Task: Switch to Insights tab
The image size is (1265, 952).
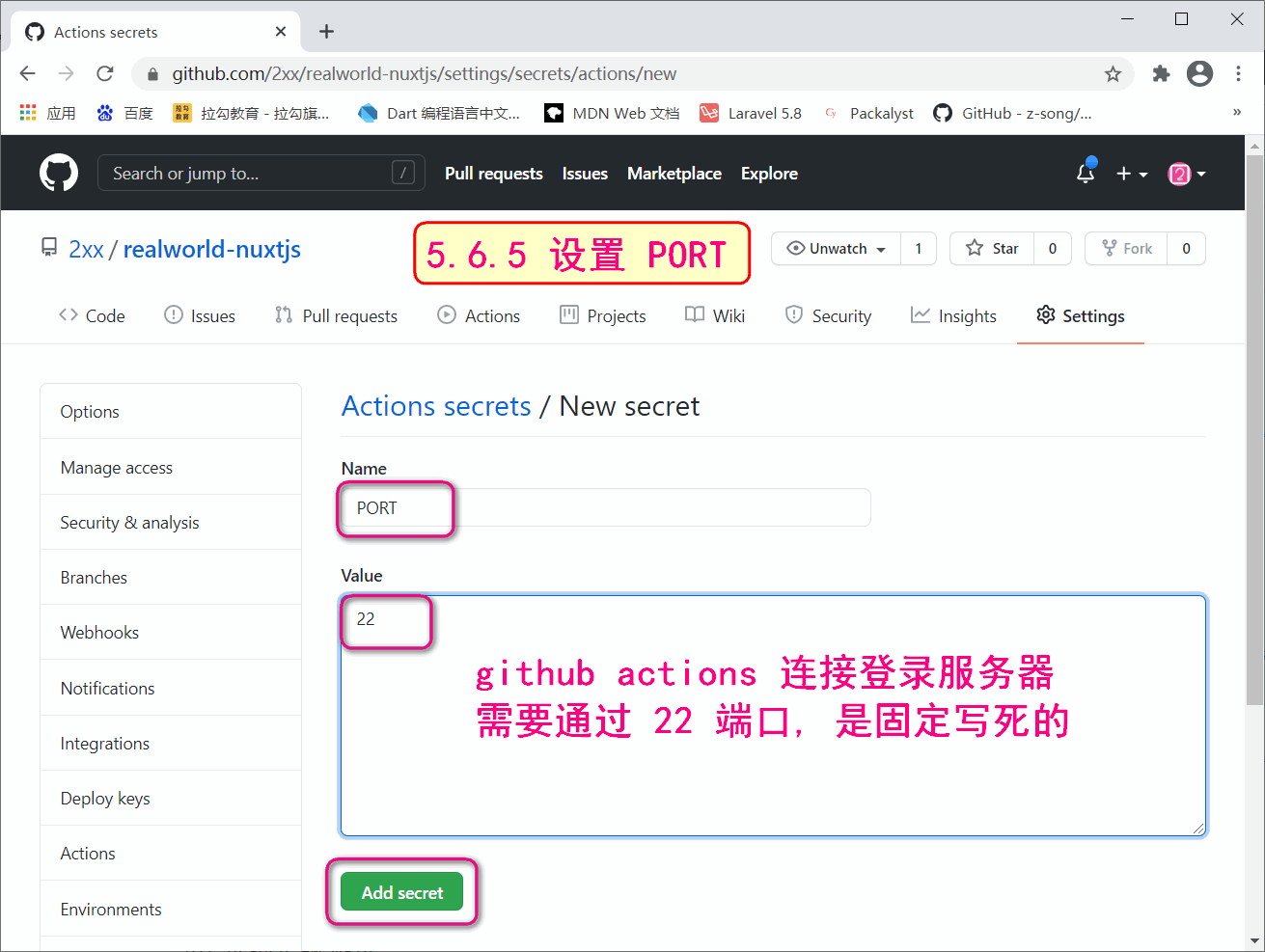Action: [x=953, y=315]
